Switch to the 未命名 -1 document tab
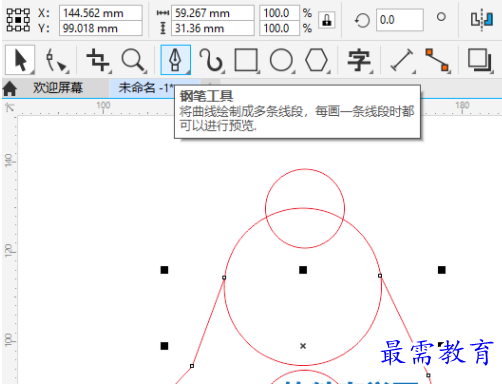 146,88
